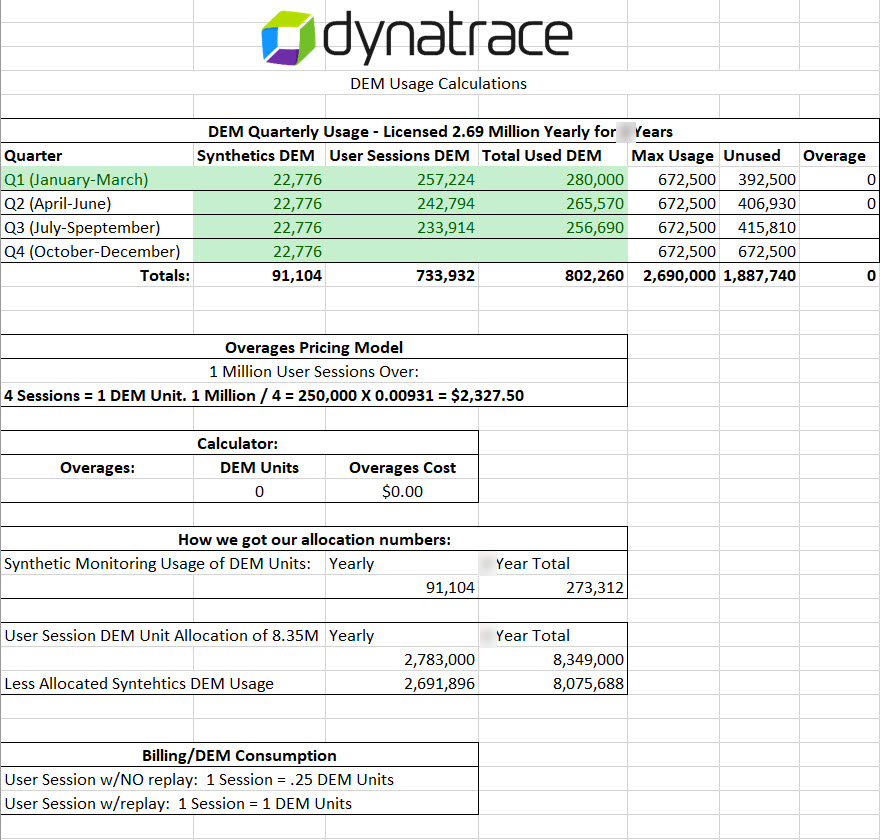Click the total user sessions value 733,932

(x=446, y=276)
